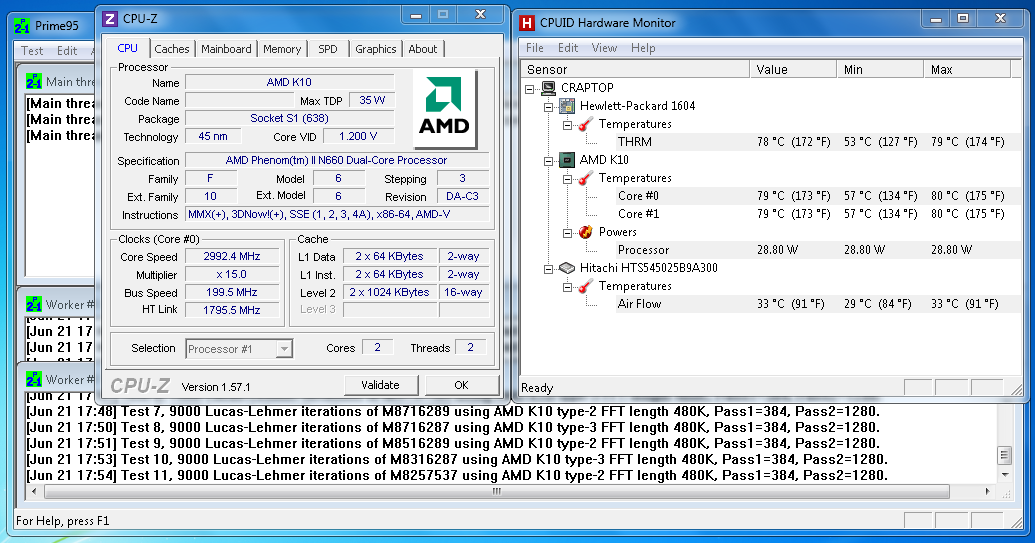Viewport: 1035px width, 543px height.
Task: Click the second Worker window icon in Prime95
Action: pyautogui.click(x=34, y=379)
